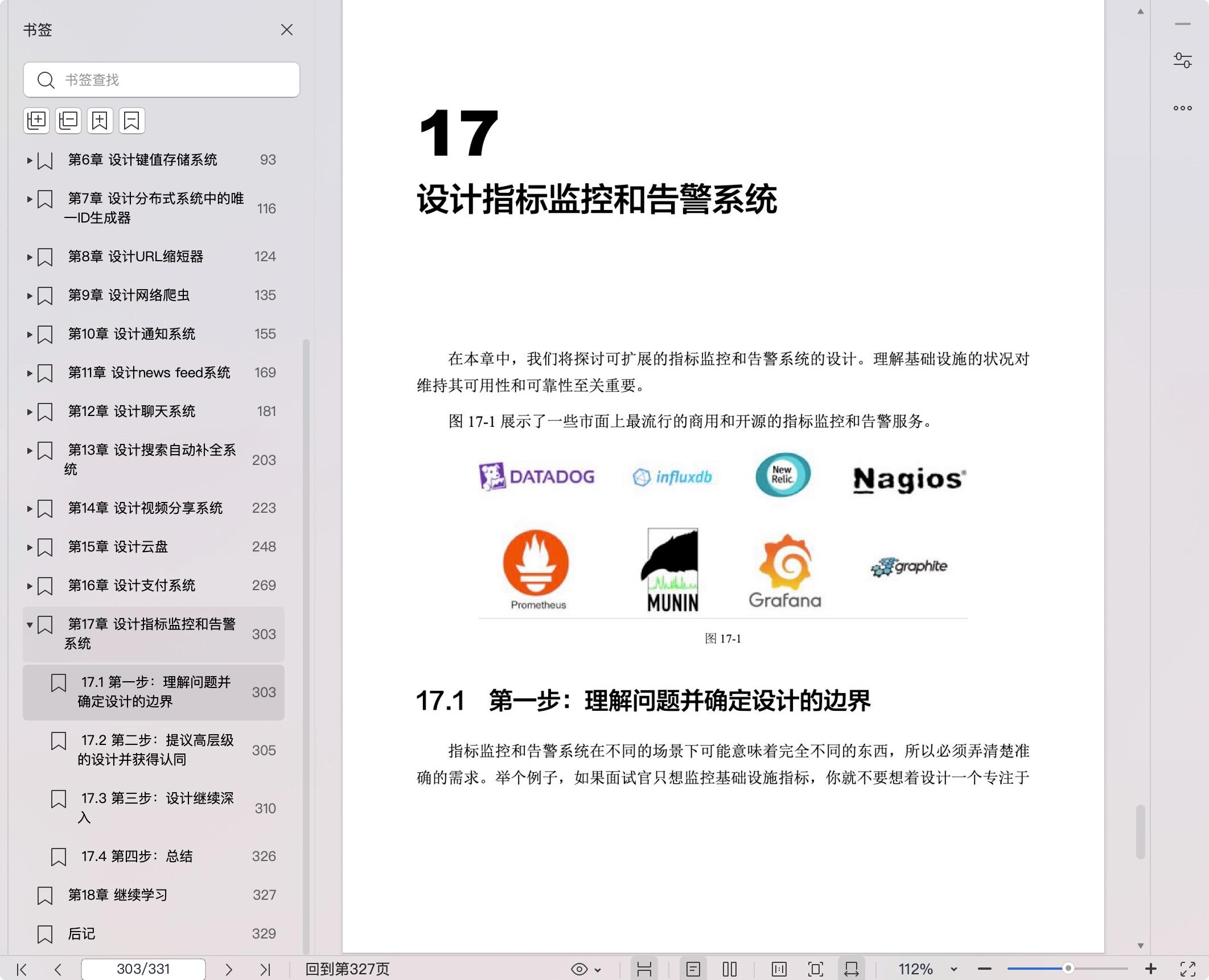
Task: Expand the Chapter 8 URL shortener bookmark
Action: (x=30, y=257)
